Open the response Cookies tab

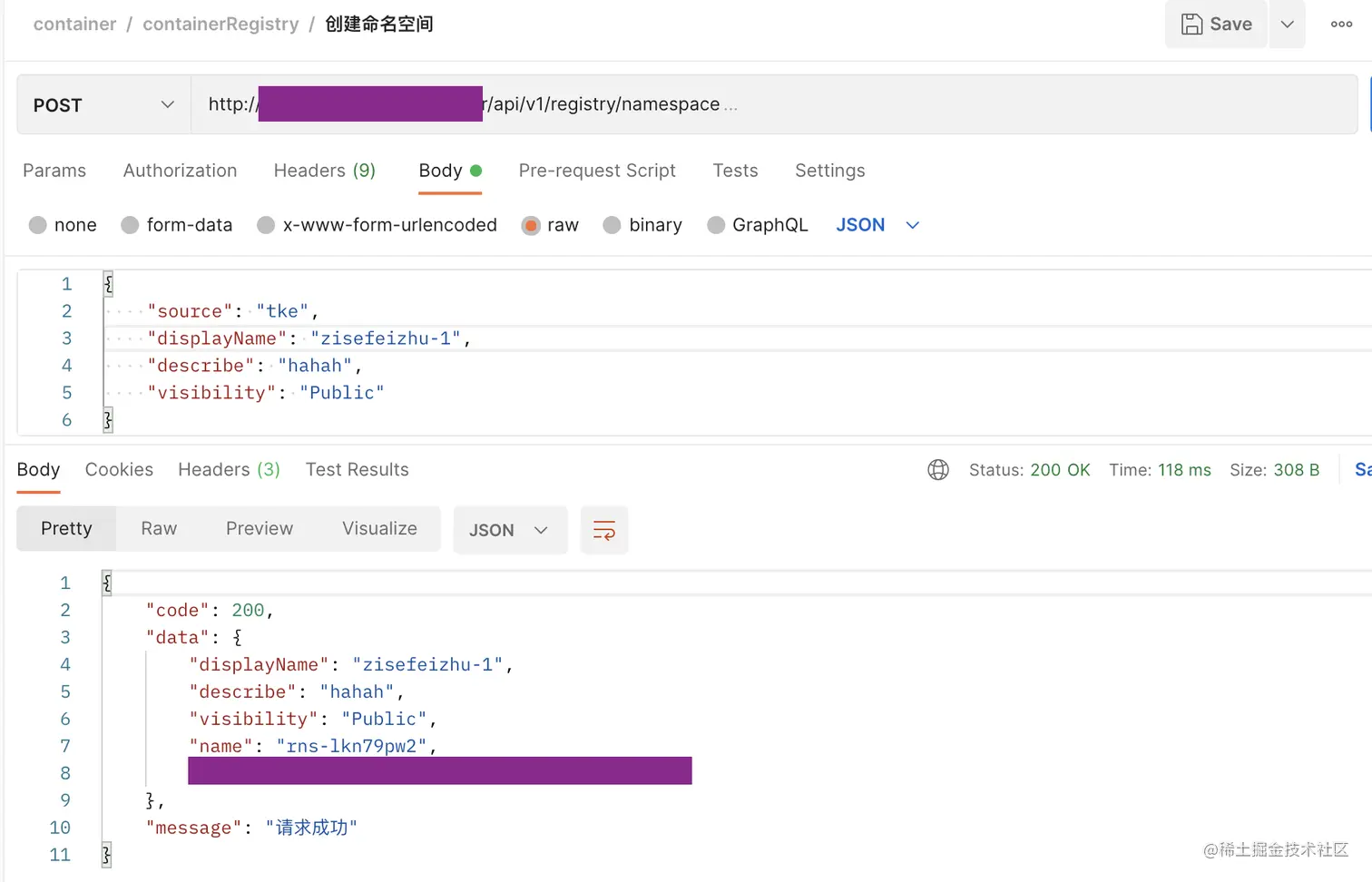point(119,470)
